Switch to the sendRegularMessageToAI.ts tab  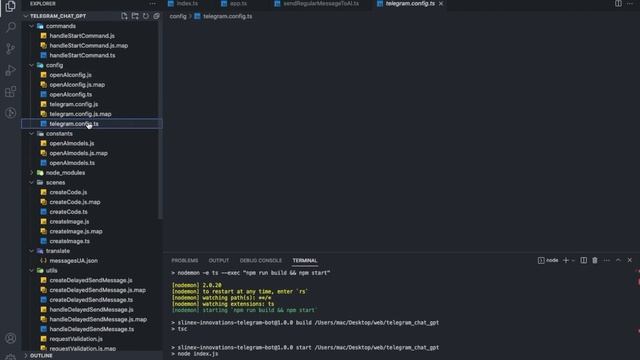(317, 4)
